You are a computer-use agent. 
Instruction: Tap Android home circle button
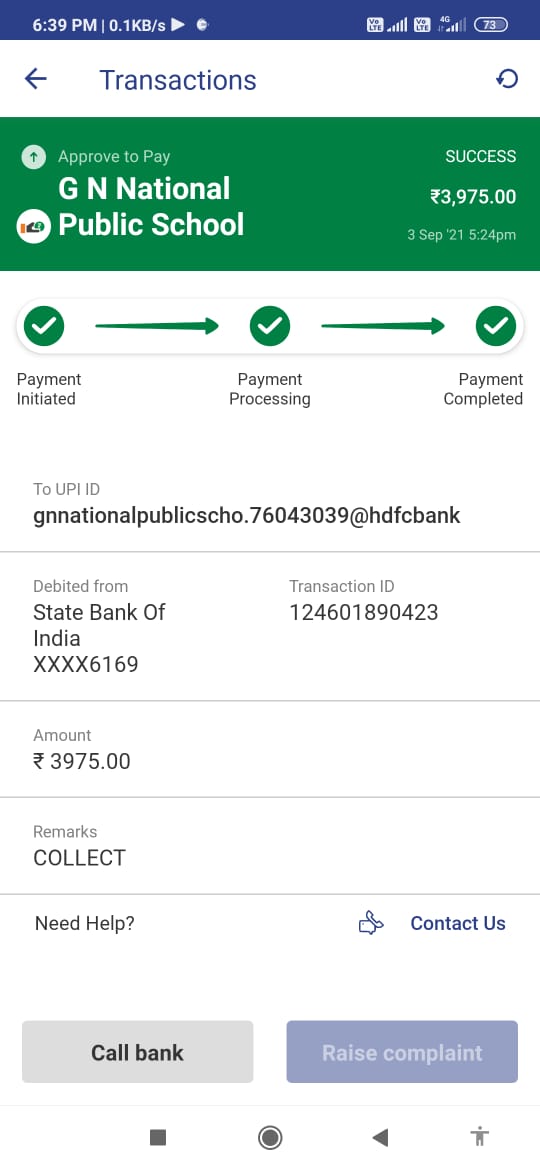click(x=270, y=1137)
